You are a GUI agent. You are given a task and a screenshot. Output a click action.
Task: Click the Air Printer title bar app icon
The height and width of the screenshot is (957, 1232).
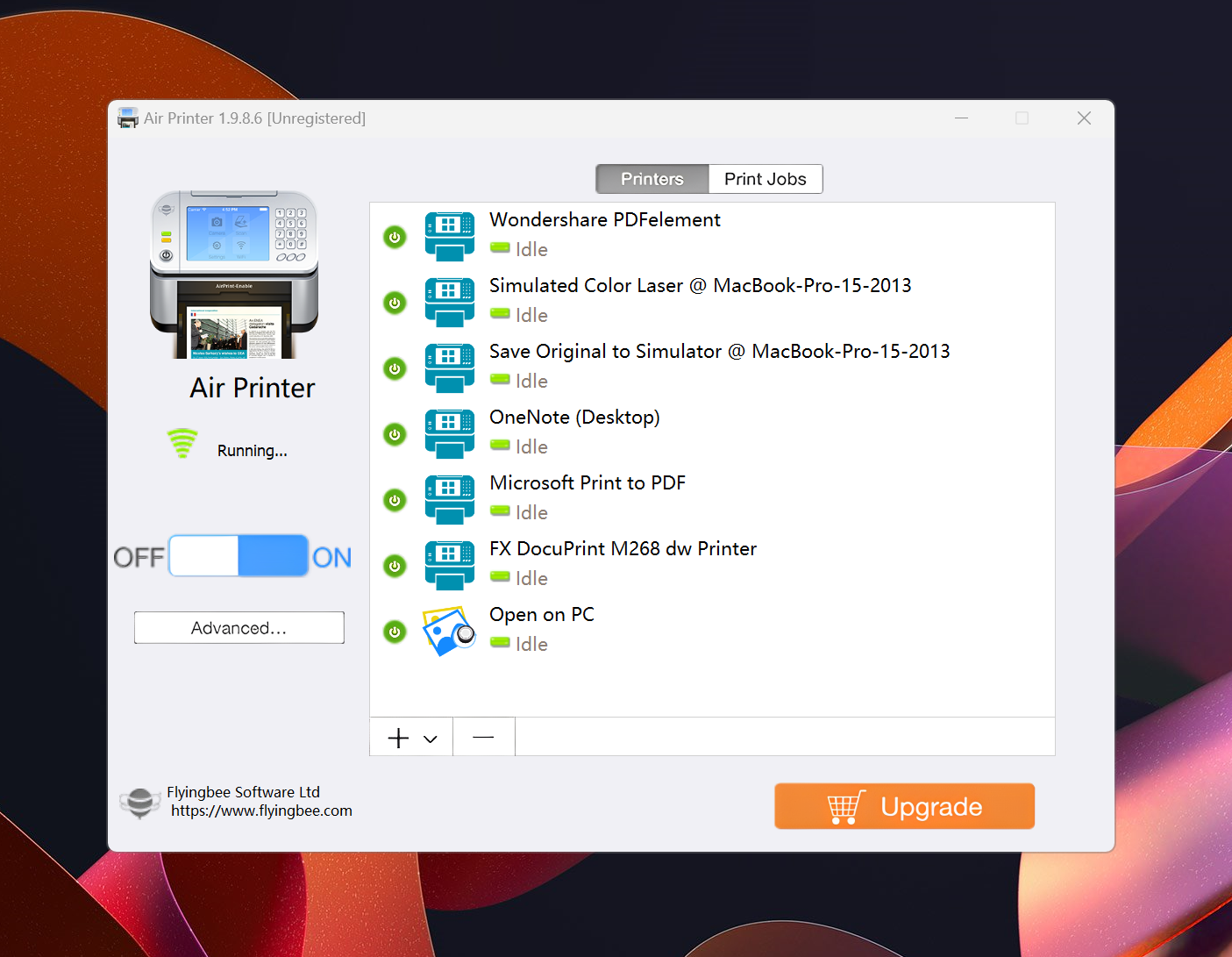(x=128, y=118)
